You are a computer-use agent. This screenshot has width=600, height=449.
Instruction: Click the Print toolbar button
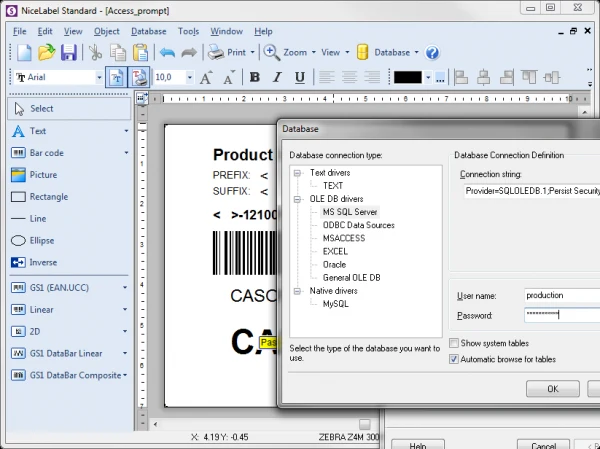[227, 52]
